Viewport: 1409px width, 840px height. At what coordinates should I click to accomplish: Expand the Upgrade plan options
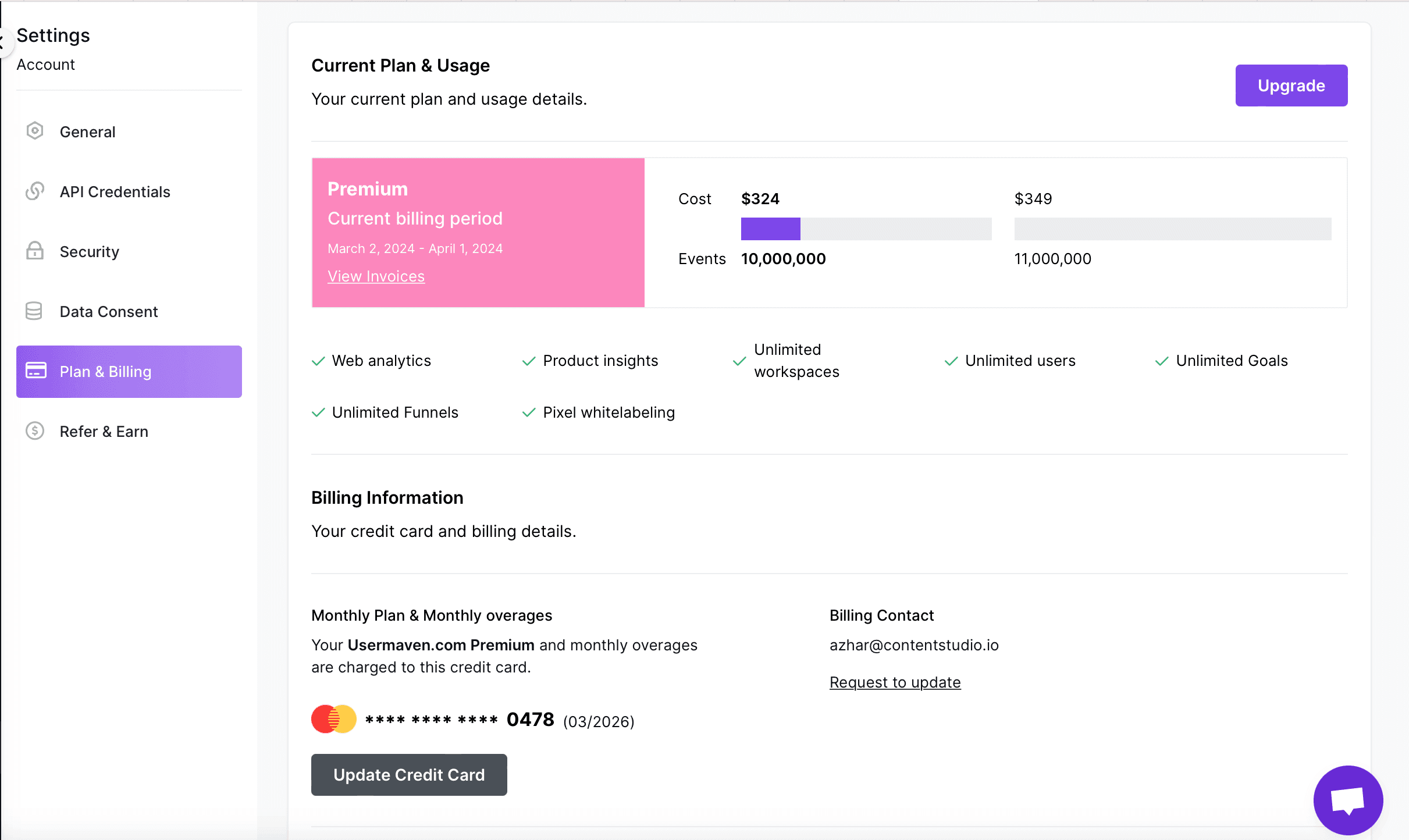(1291, 85)
